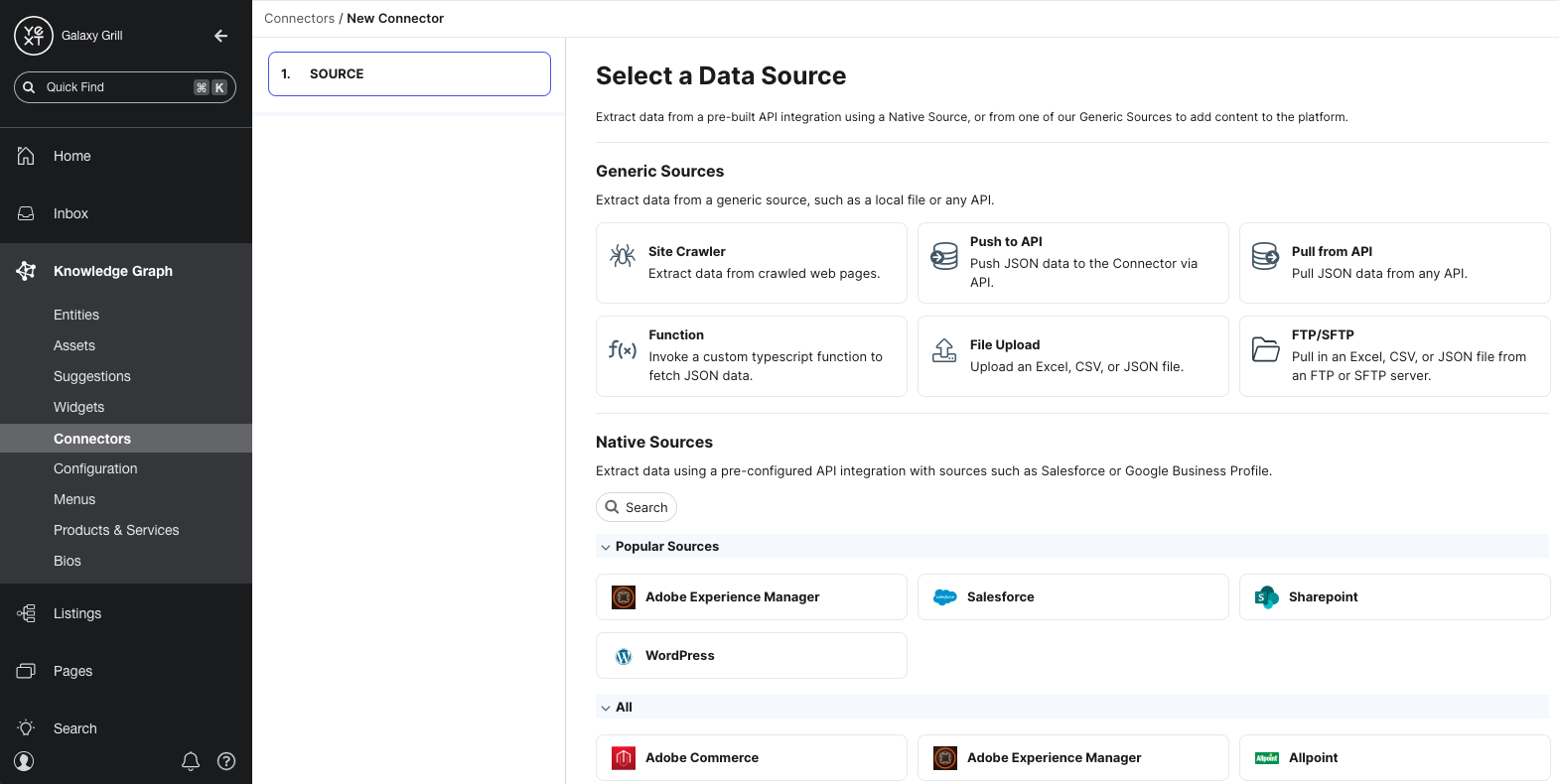Image resolution: width=1559 pixels, height=784 pixels.
Task: Choose FTP/SFTP source title
Action: click(x=1323, y=334)
